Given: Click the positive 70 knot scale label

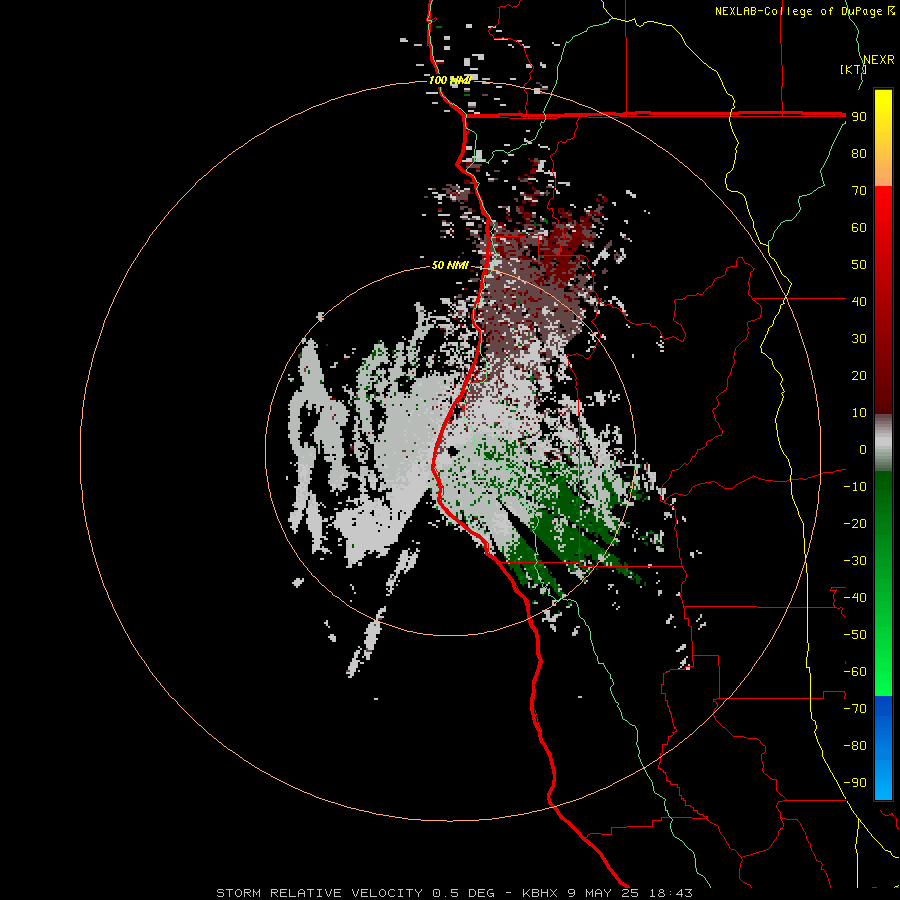Looking at the screenshot, I should (859, 191).
